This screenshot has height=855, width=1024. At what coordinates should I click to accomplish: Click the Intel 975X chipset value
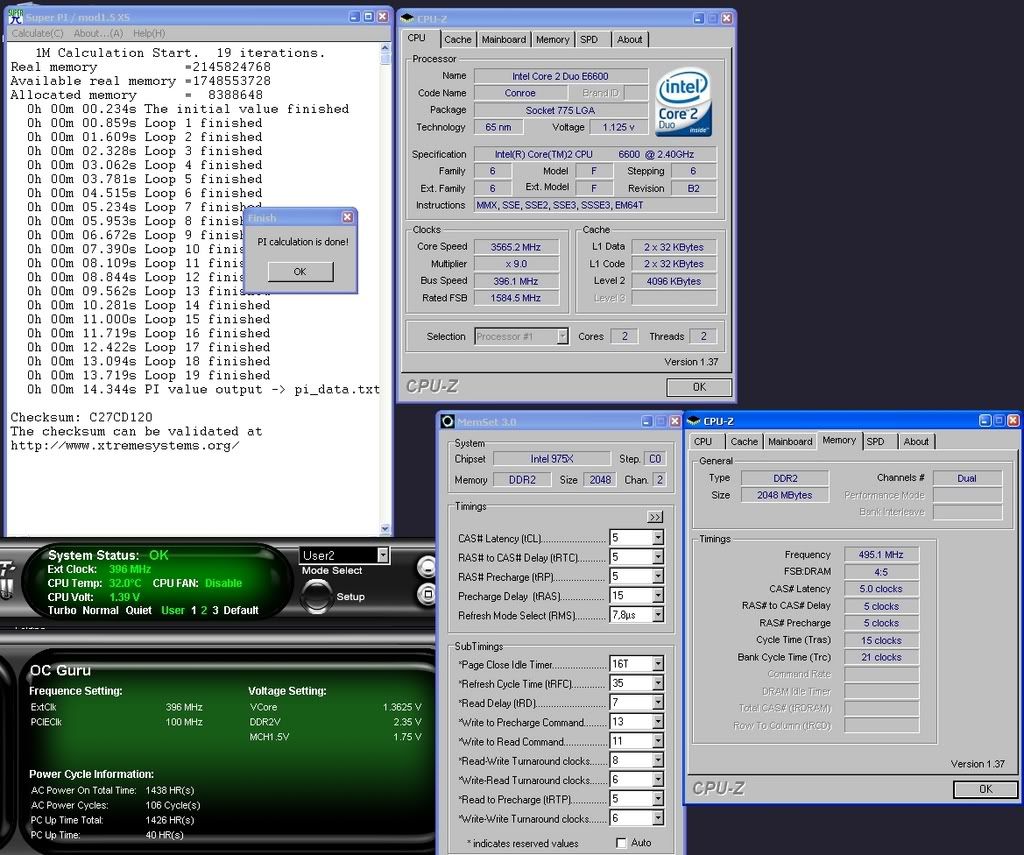click(552, 459)
